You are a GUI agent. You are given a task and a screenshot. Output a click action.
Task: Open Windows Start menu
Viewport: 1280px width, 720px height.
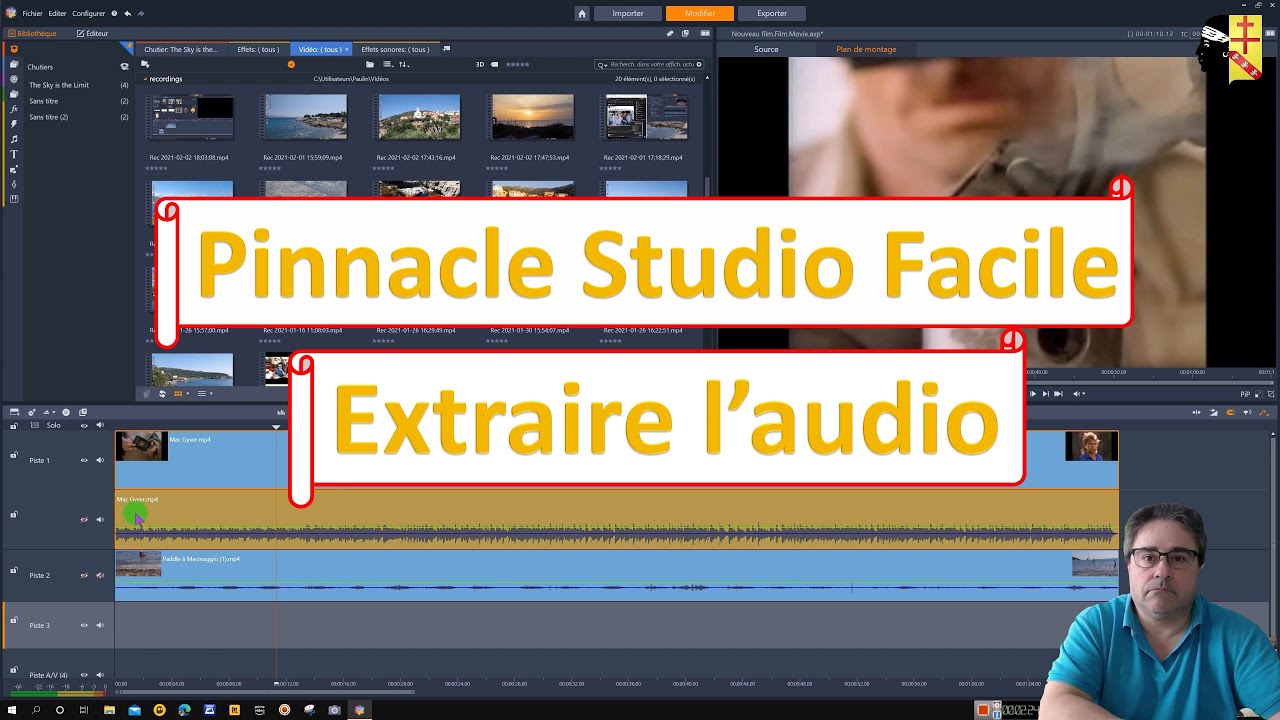coord(12,710)
